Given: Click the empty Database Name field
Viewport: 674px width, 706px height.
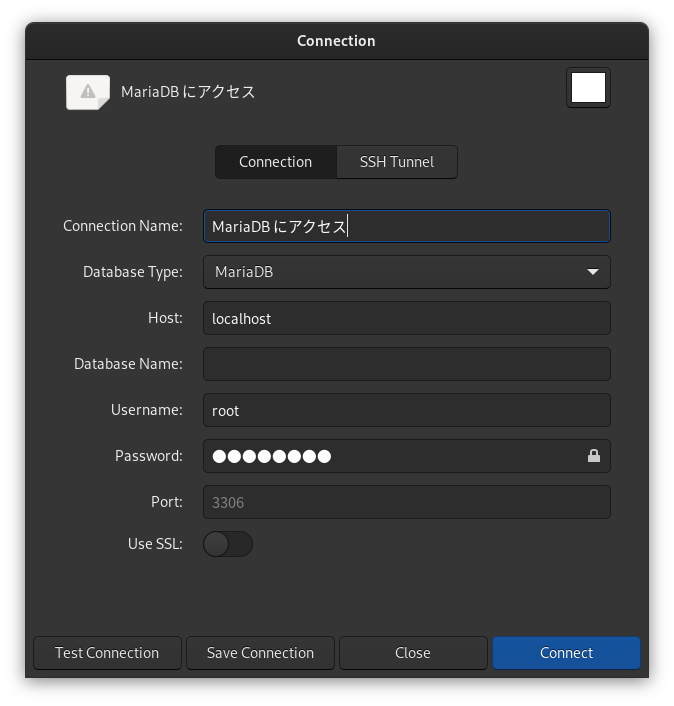Looking at the screenshot, I should pyautogui.click(x=407, y=364).
